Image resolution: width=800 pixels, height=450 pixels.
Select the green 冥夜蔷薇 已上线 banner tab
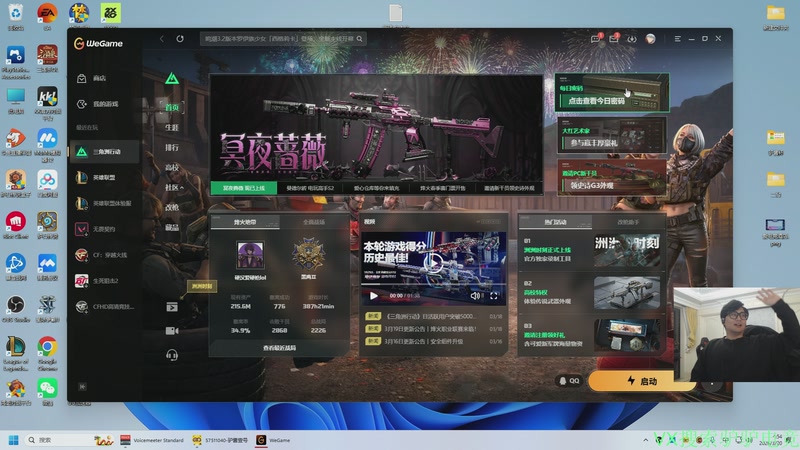[244, 188]
